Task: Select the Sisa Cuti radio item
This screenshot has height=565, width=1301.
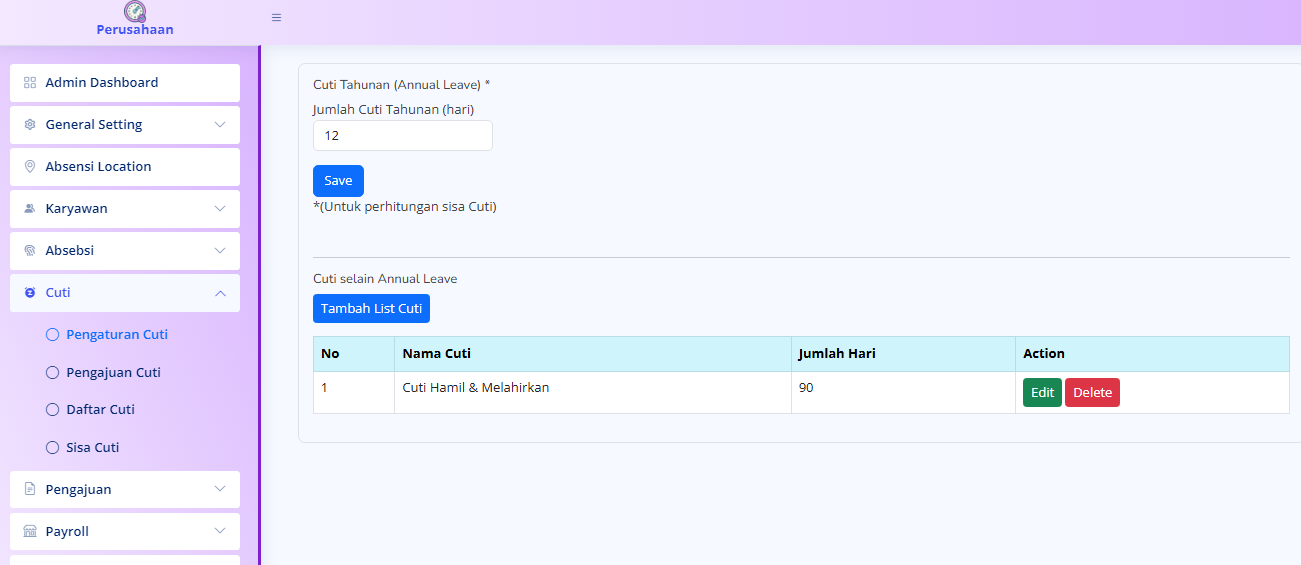Action: tap(53, 448)
